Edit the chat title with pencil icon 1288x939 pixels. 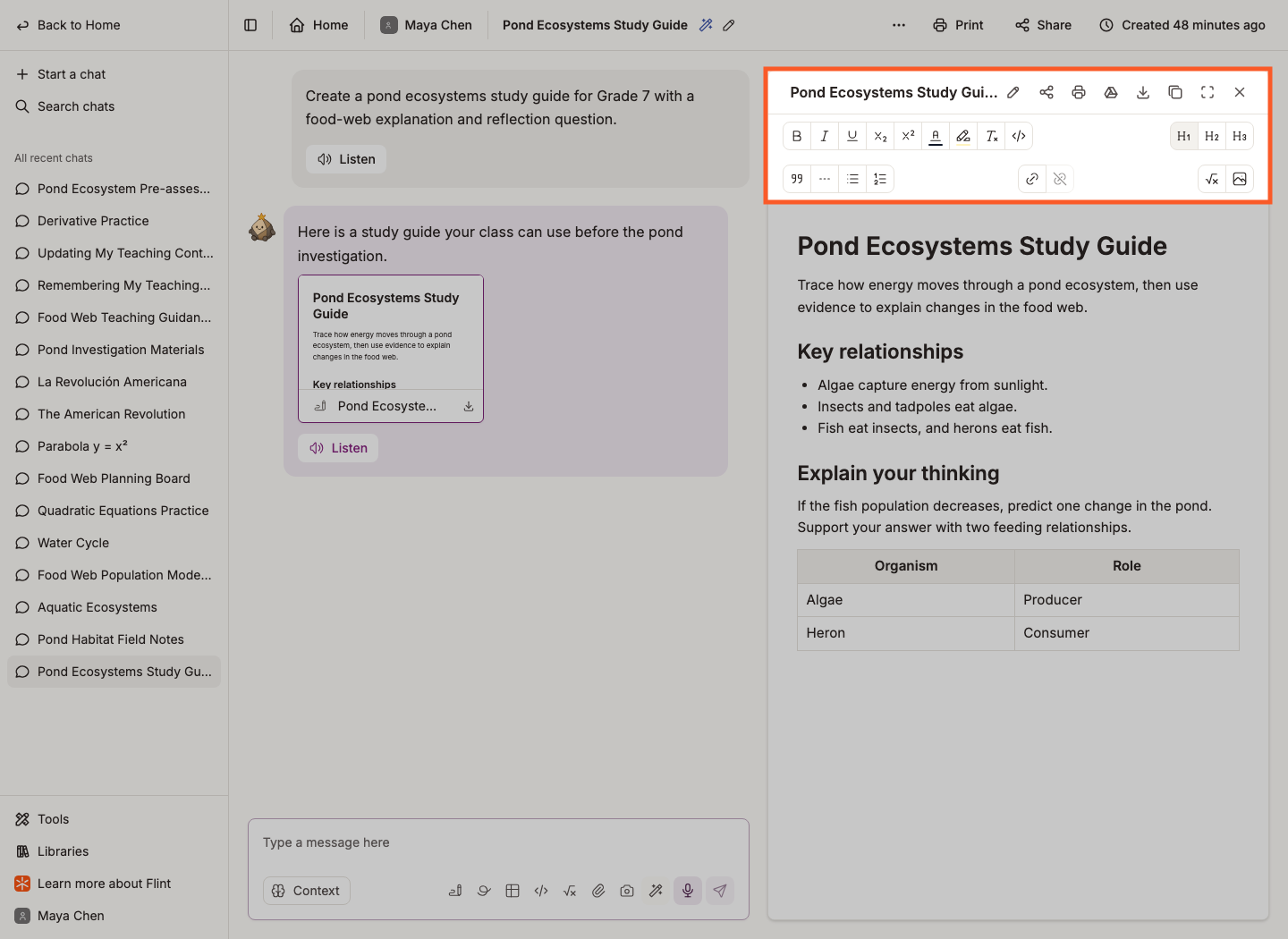click(729, 25)
